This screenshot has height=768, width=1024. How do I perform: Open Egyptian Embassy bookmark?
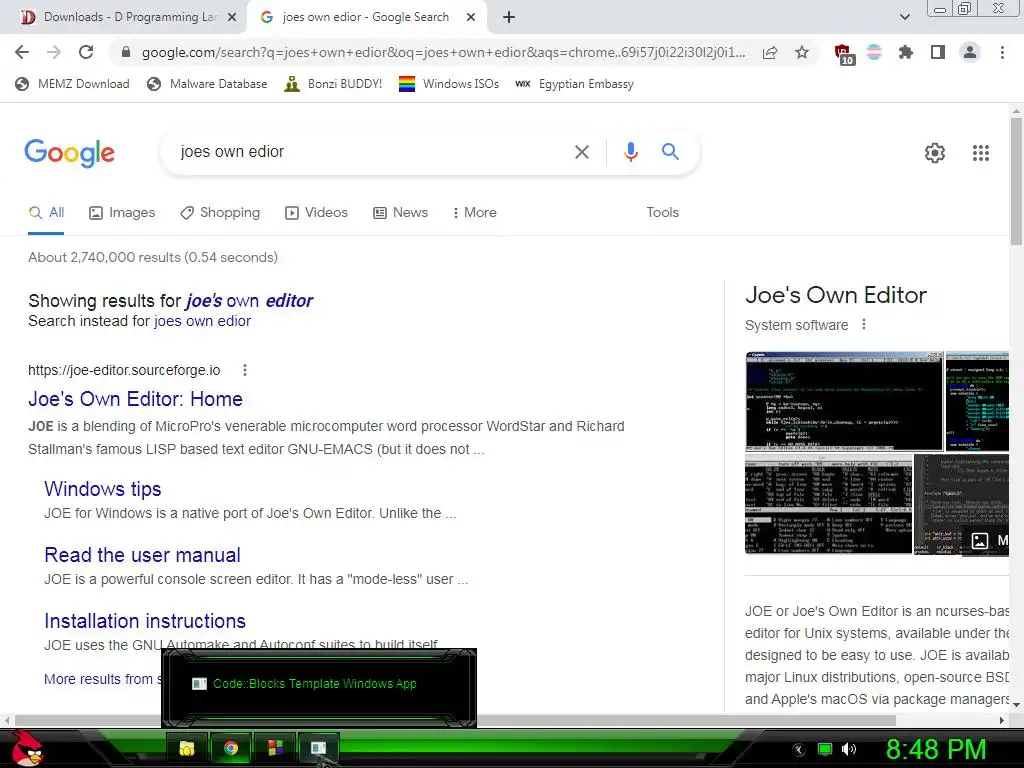(x=575, y=84)
